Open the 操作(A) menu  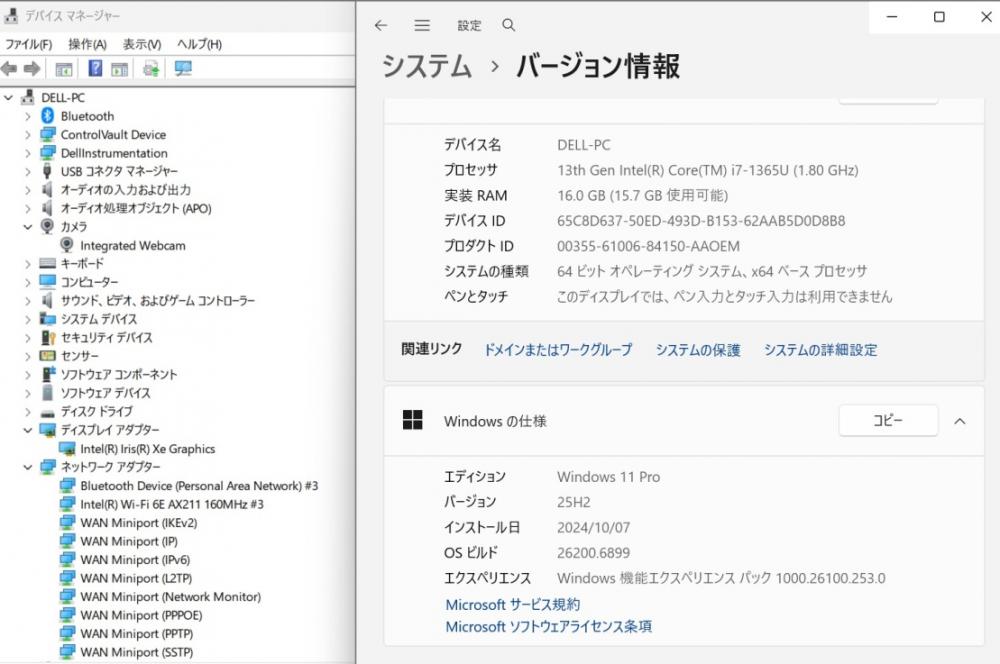click(x=87, y=44)
